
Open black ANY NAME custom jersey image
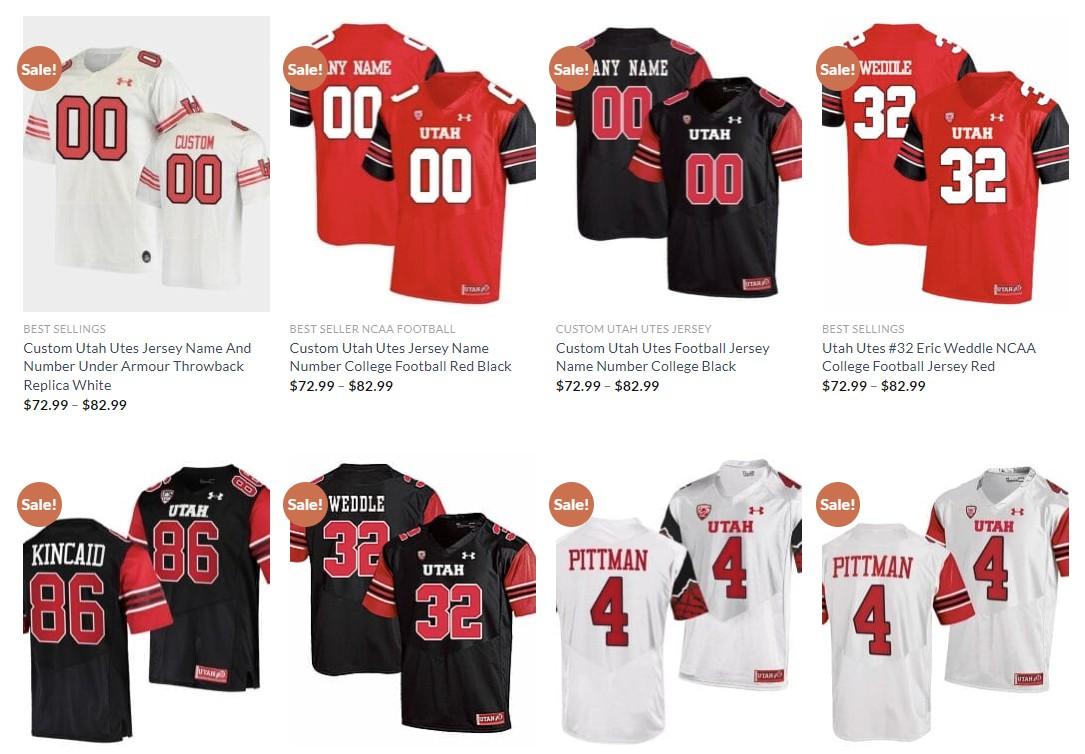(679, 164)
